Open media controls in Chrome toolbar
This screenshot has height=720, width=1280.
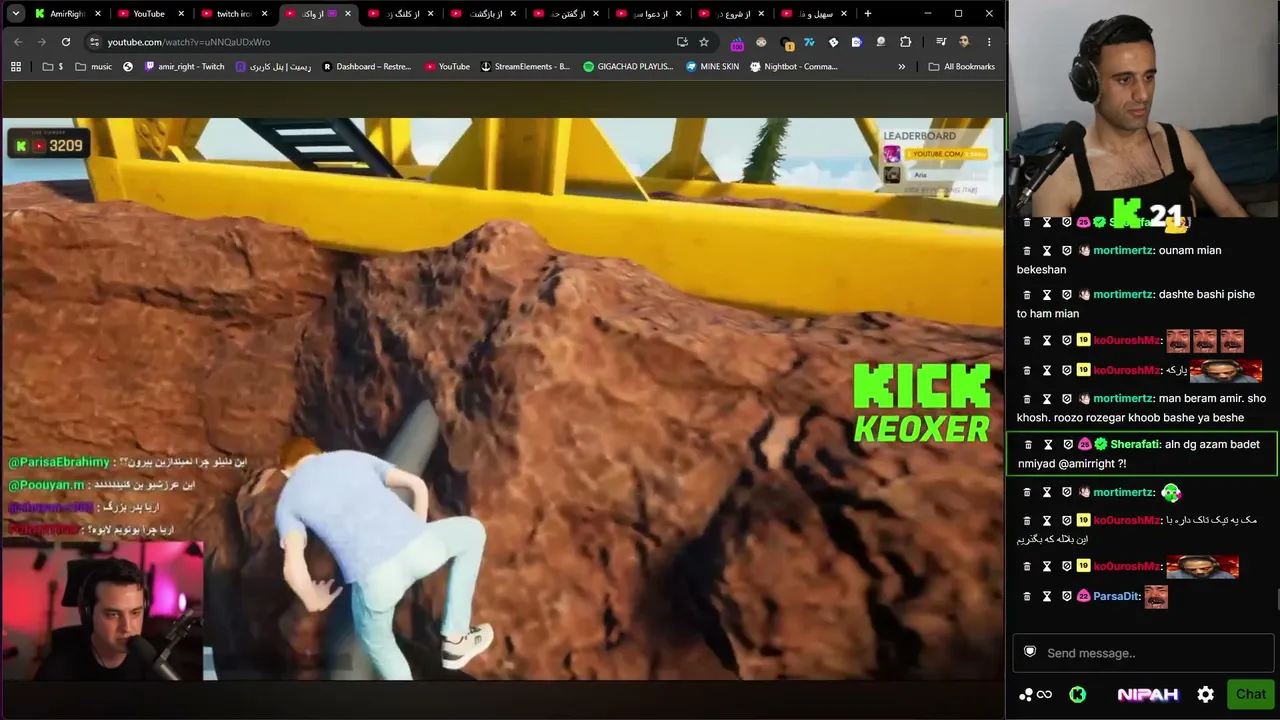941,42
